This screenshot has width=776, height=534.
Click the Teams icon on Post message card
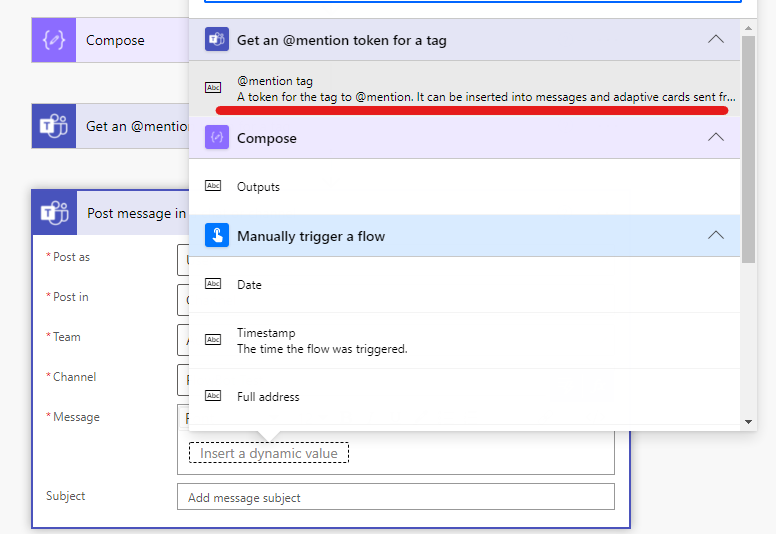(x=54, y=213)
